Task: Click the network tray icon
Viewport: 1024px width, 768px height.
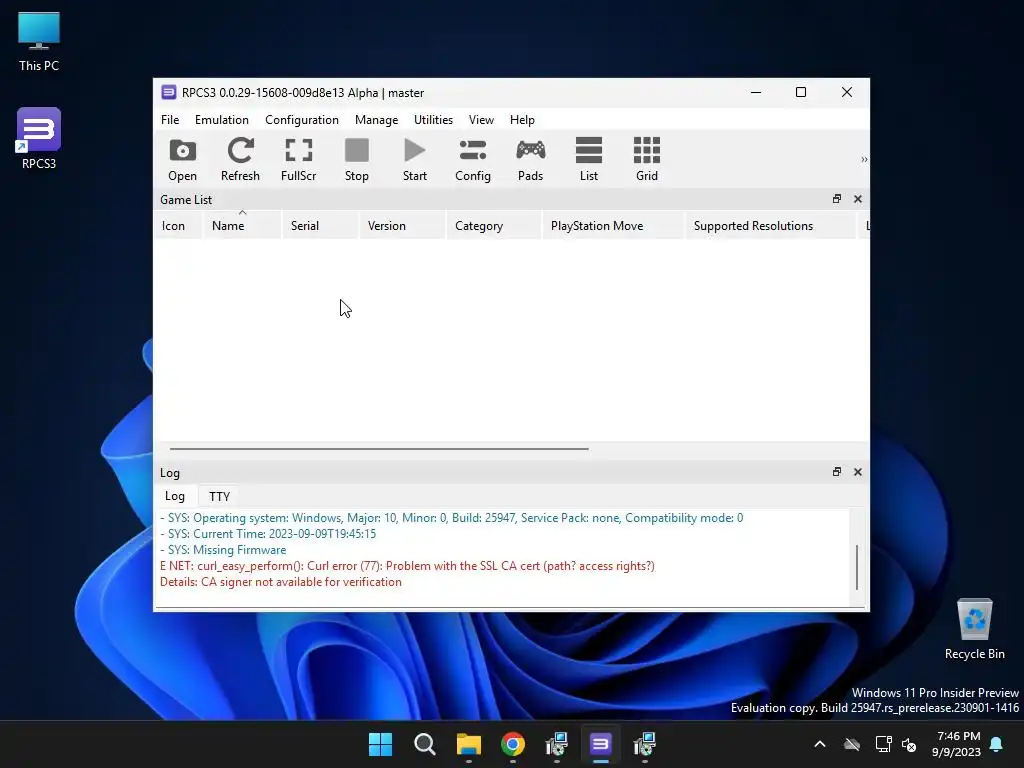Action: (883, 744)
